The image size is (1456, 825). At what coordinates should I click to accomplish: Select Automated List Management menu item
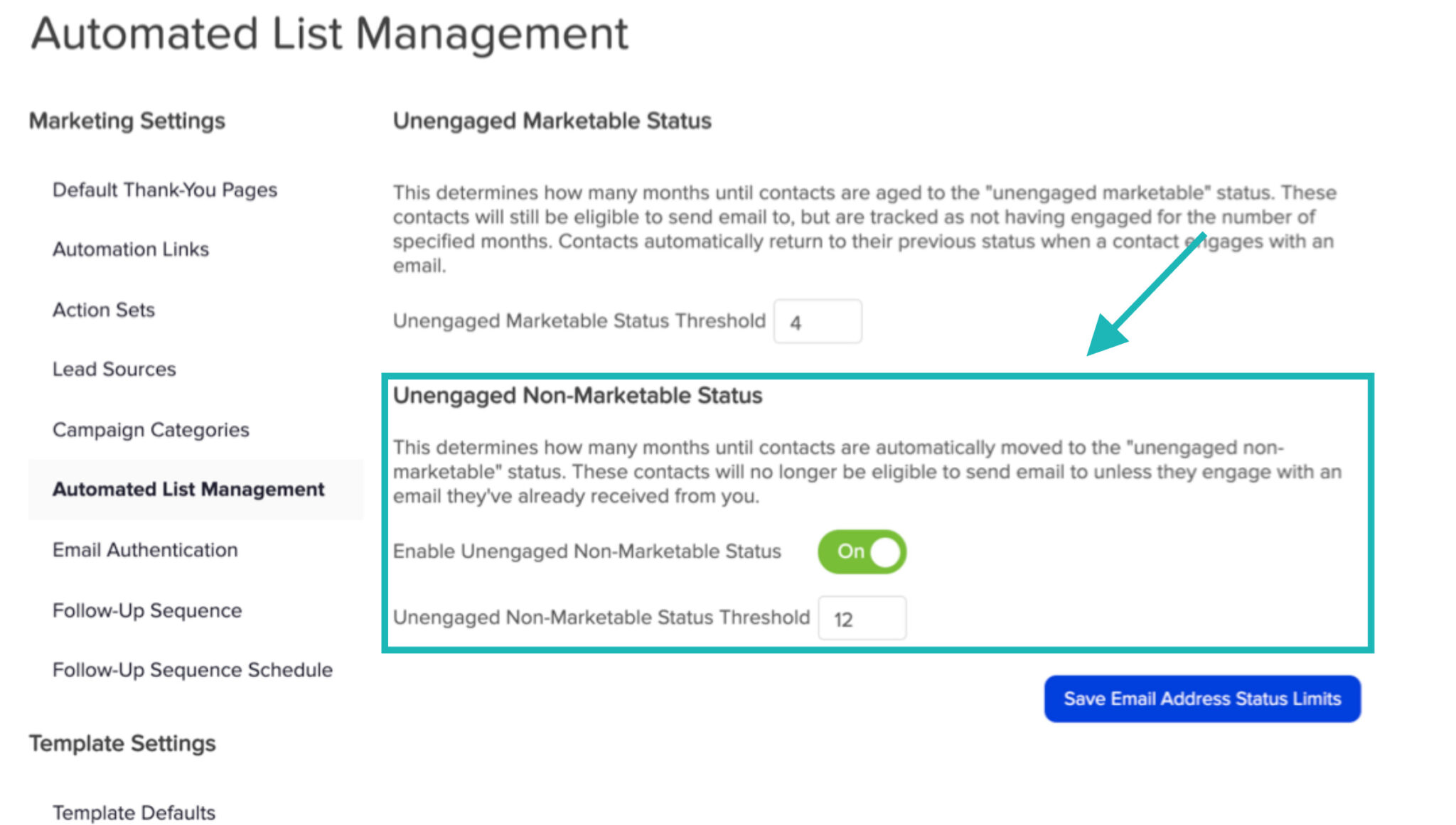[188, 490]
